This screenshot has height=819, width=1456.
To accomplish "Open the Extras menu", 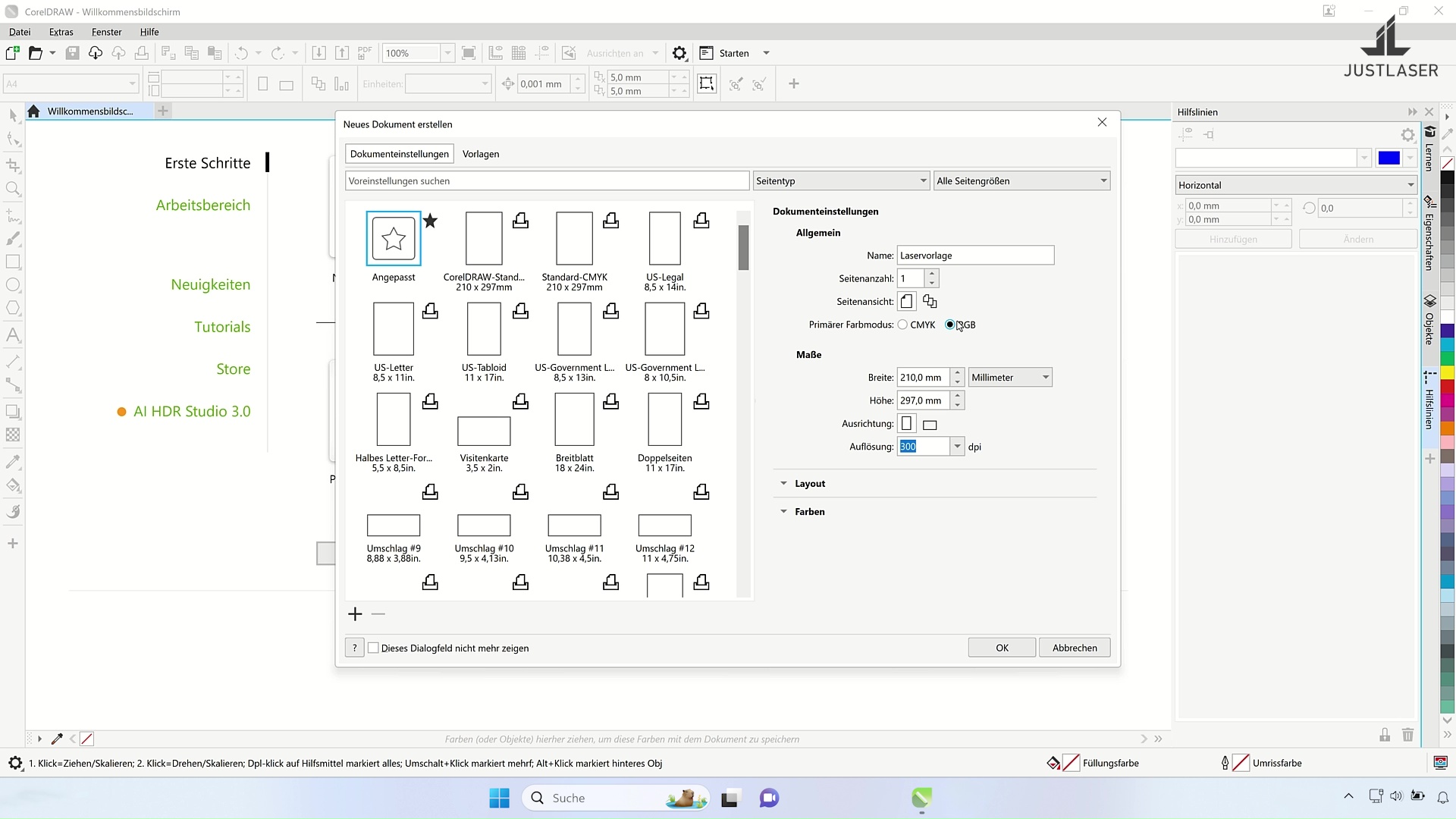I will [61, 32].
